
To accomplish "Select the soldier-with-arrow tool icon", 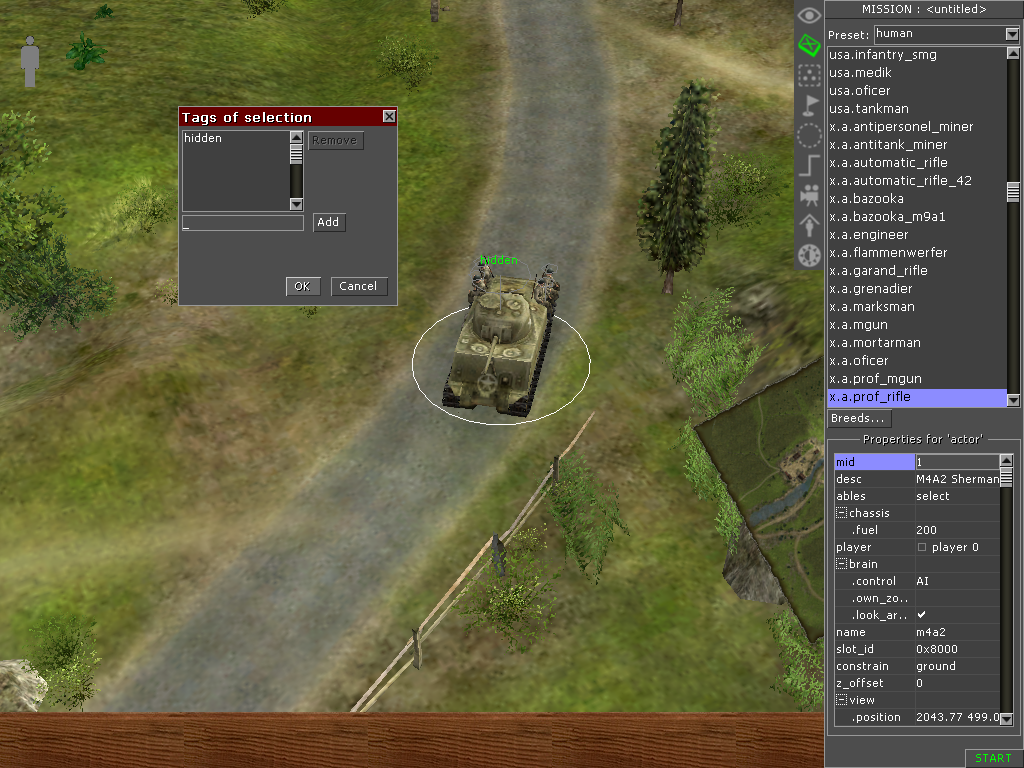I will coord(809,225).
